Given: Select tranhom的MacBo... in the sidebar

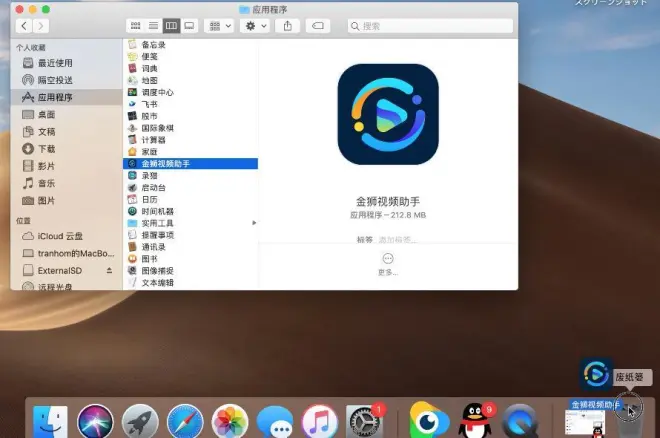Looking at the screenshot, I should [x=67, y=253].
